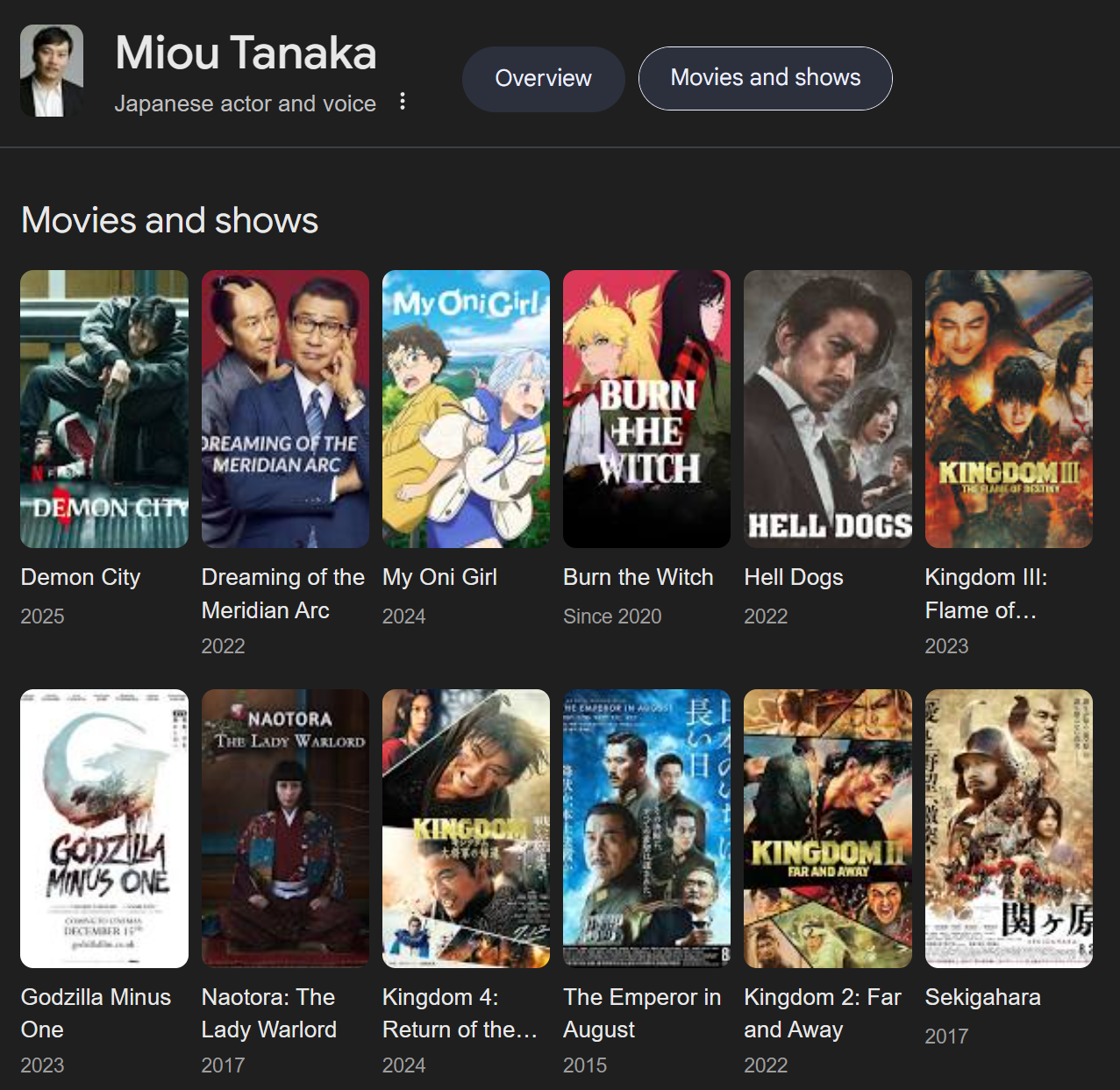Click the 'Since 2020' text under Burn the Witch
The width and height of the screenshot is (1120, 1090).
tap(612, 616)
